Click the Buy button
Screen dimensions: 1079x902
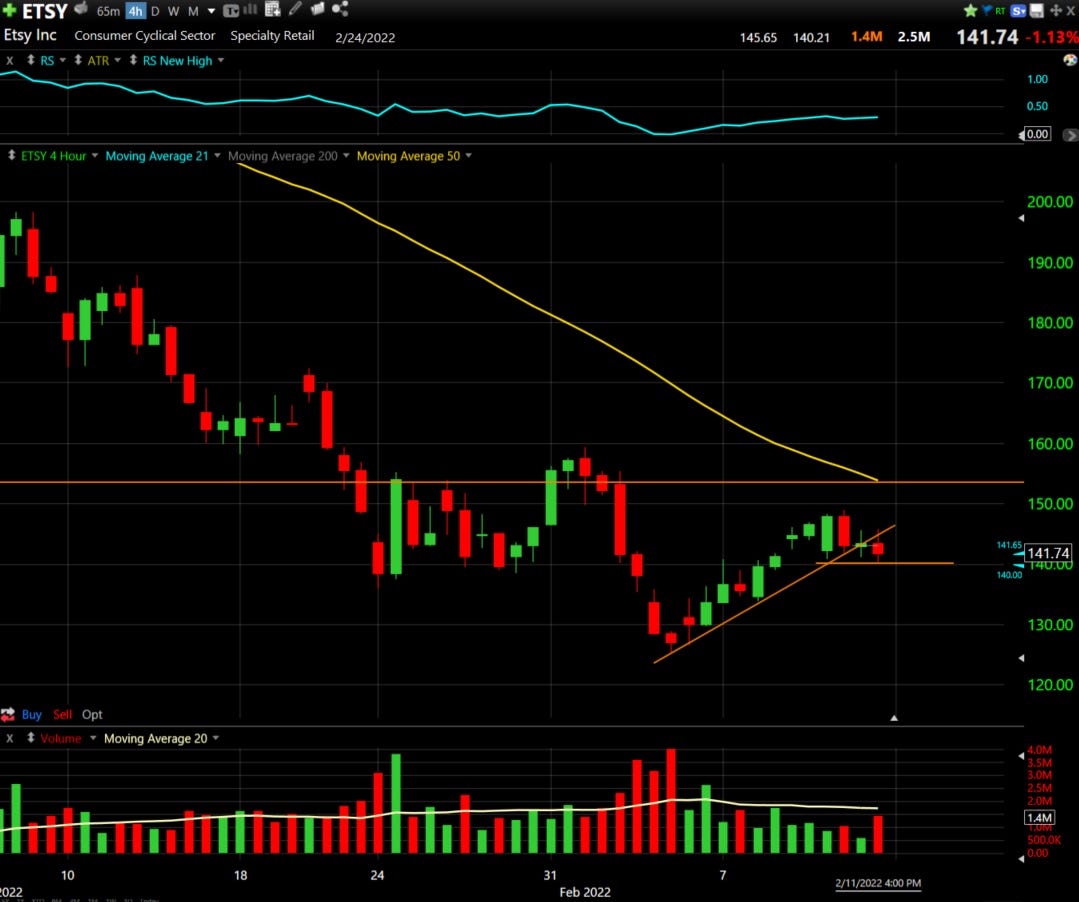(32, 714)
